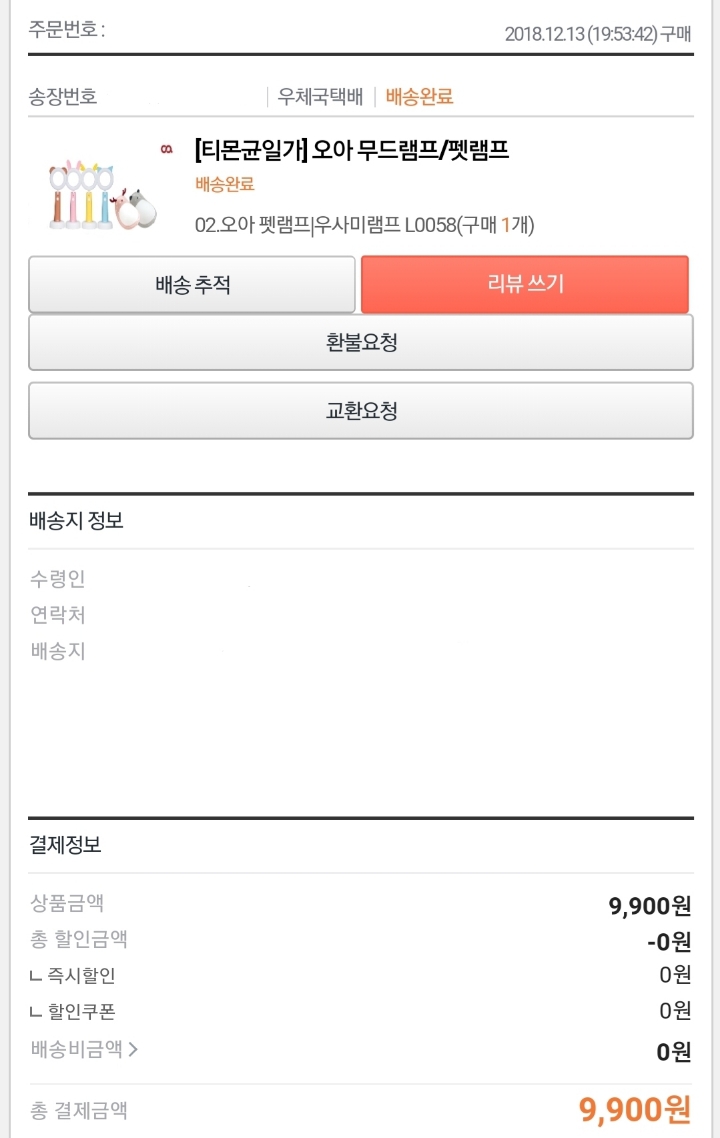Request a refund with 환불요청
720x1138 pixels.
[361, 342]
